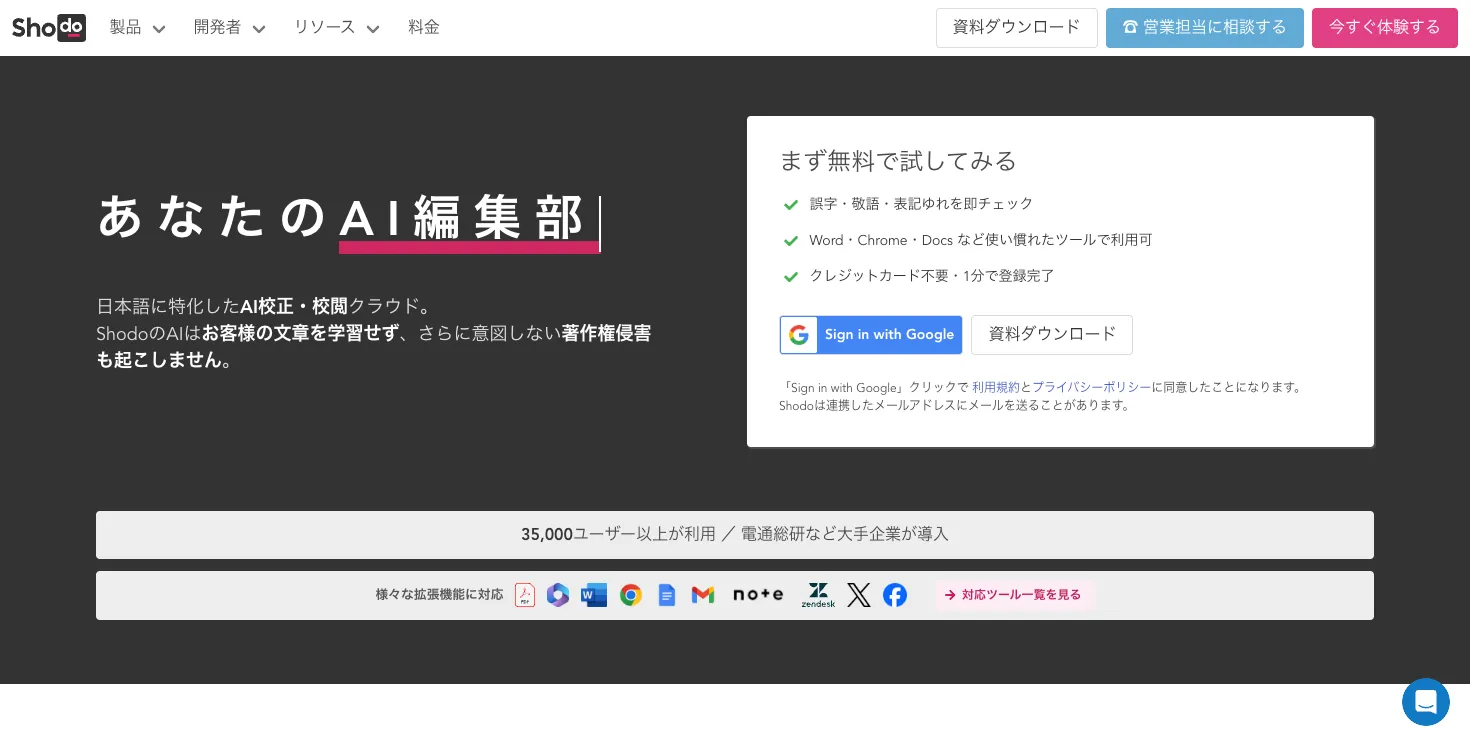Expand the 開発者 dropdown chevron

[x=259, y=29]
